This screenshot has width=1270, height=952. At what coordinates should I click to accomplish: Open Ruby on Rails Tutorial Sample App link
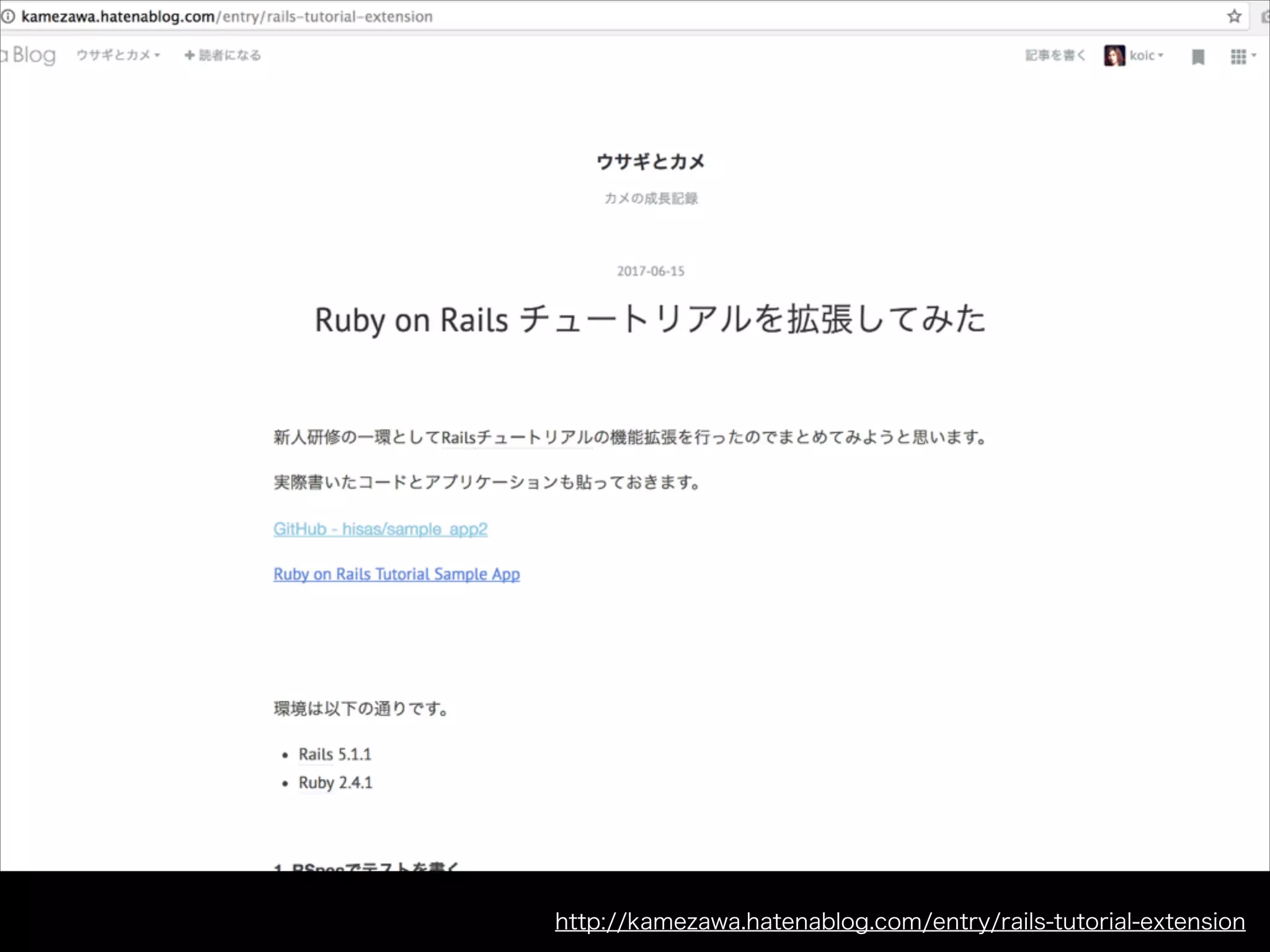point(396,574)
